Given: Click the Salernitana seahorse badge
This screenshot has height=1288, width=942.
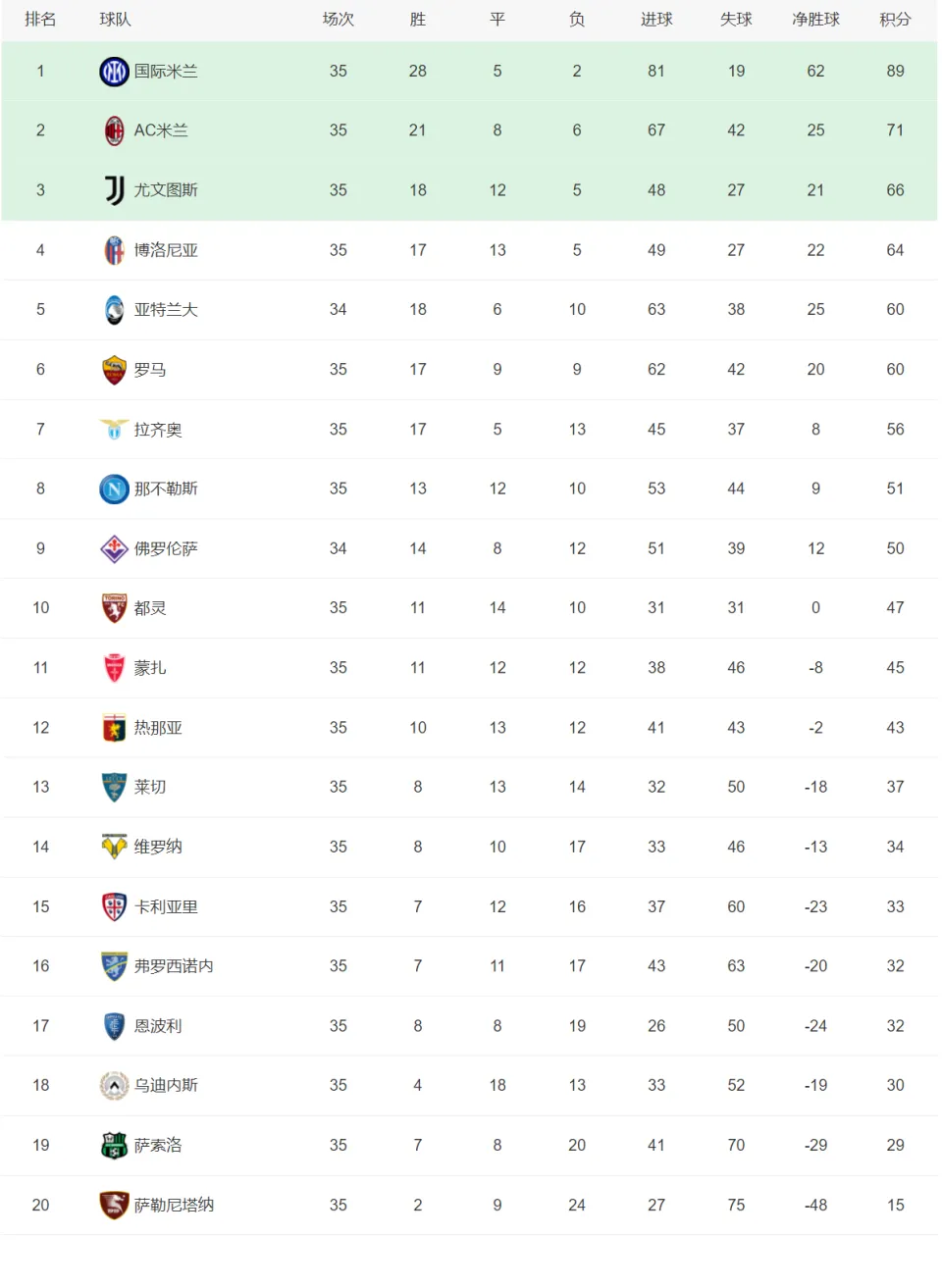Looking at the screenshot, I should tap(114, 1205).
